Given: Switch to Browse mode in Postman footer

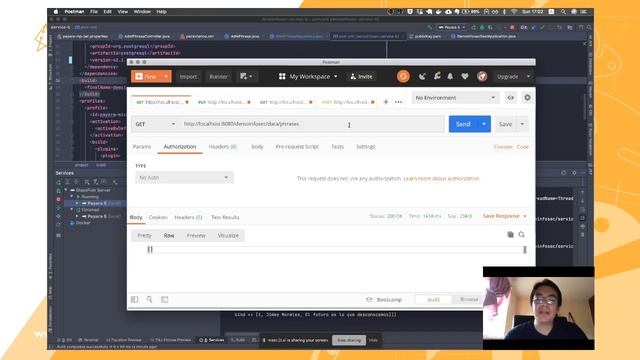Looking at the screenshot, I should tap(469, 300).
